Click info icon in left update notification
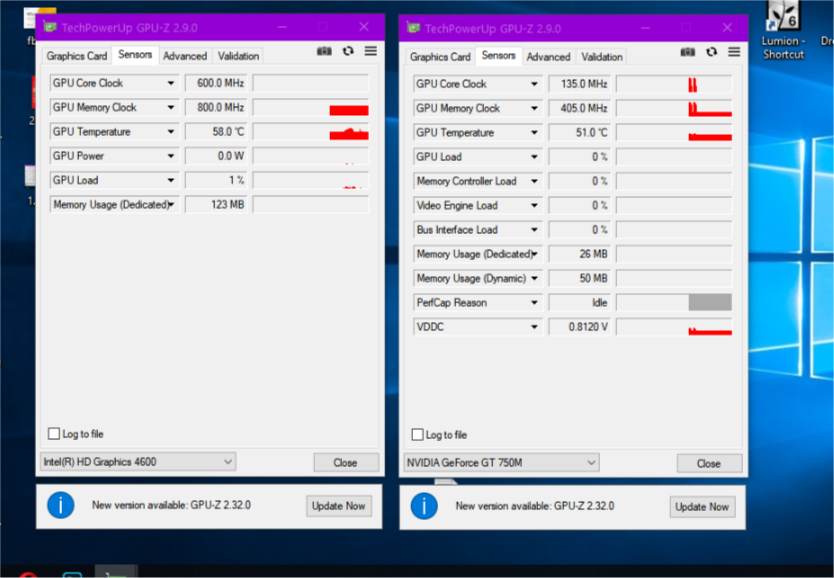The height and width of the screenshot is (578, 834). pos(61,505)
